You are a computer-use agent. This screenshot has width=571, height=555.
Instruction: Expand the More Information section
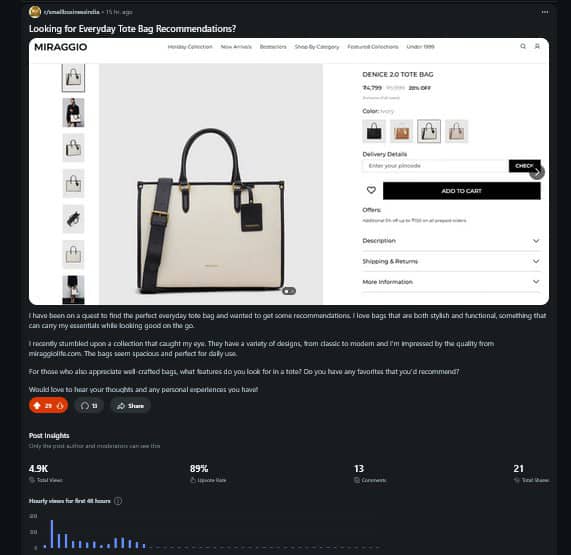tap(451, 282)
